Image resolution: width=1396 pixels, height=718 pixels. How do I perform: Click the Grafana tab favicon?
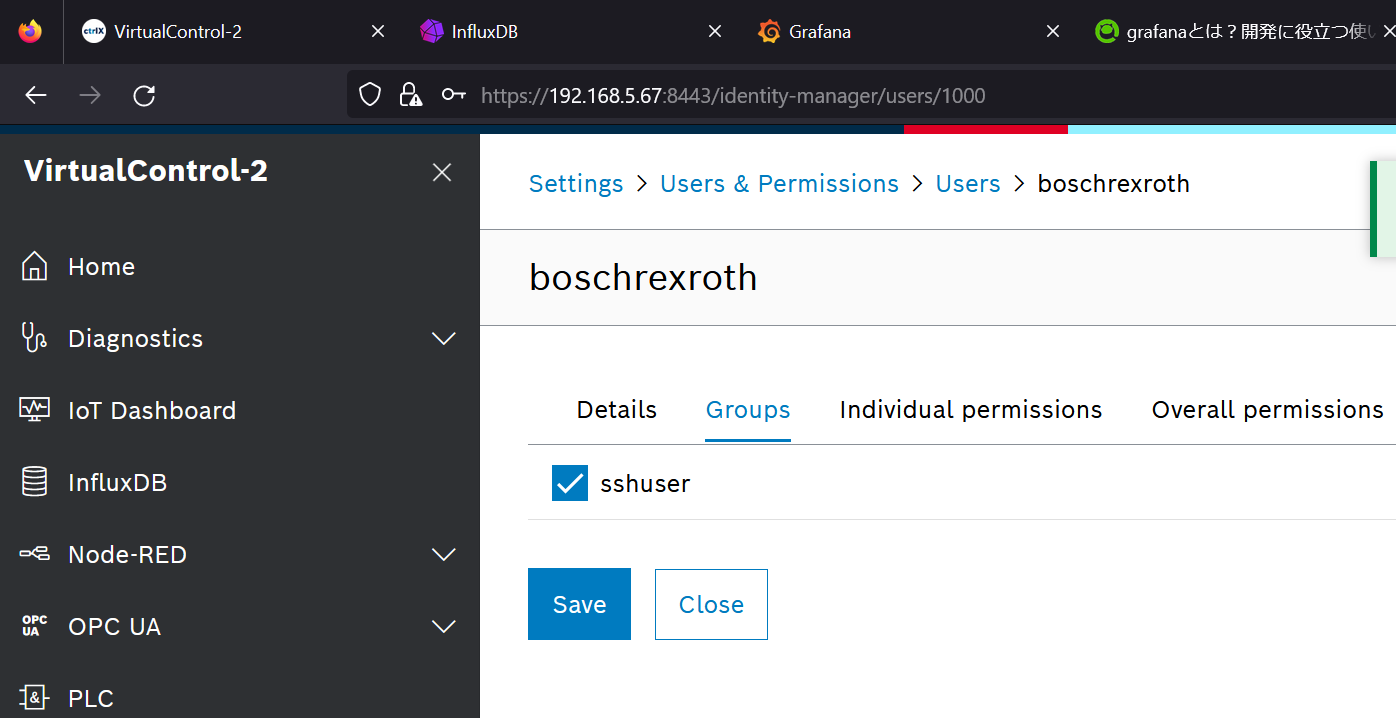click(769, 31)
